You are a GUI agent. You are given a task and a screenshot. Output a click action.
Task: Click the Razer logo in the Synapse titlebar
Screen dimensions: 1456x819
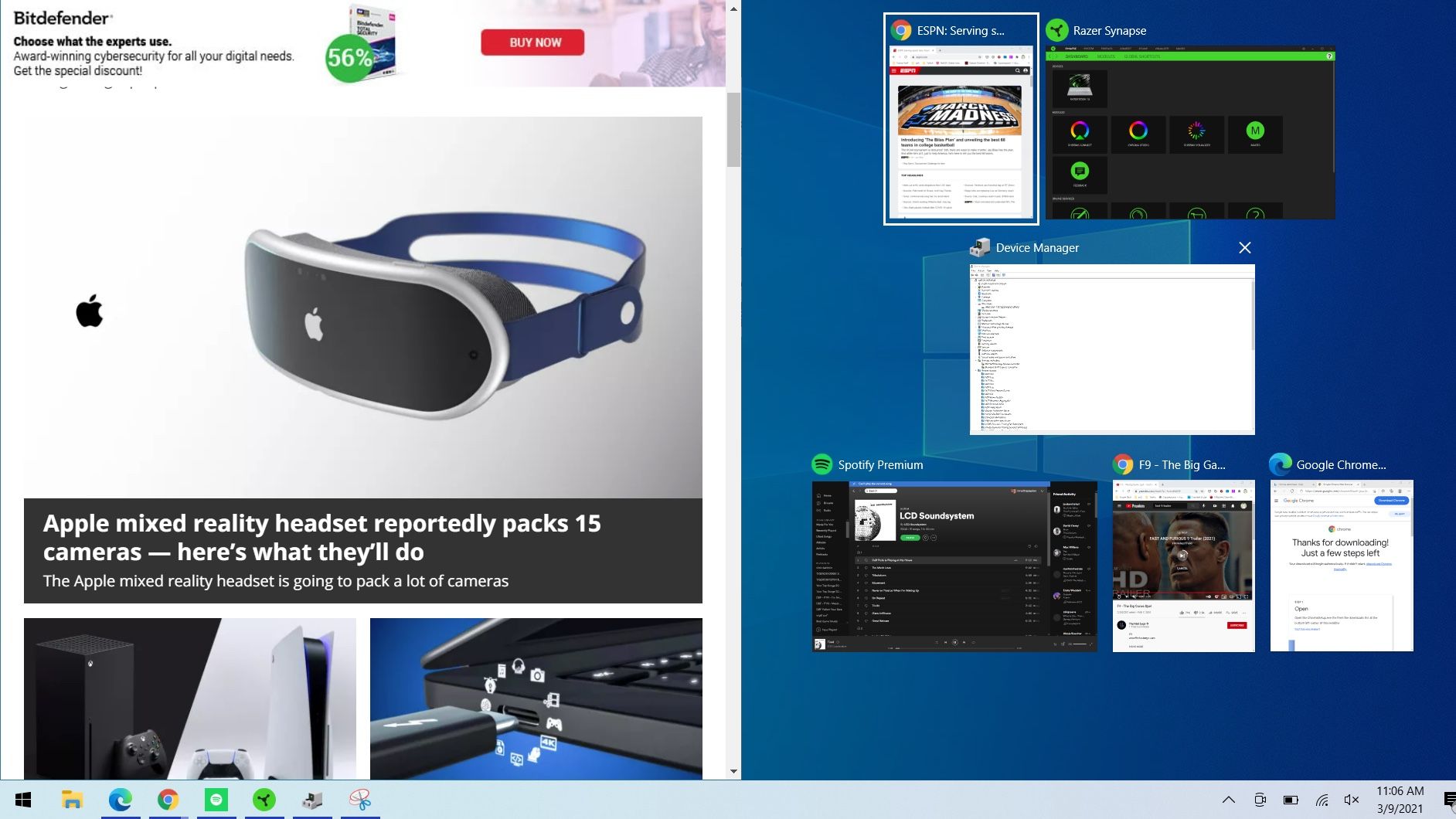(1053, 49)
